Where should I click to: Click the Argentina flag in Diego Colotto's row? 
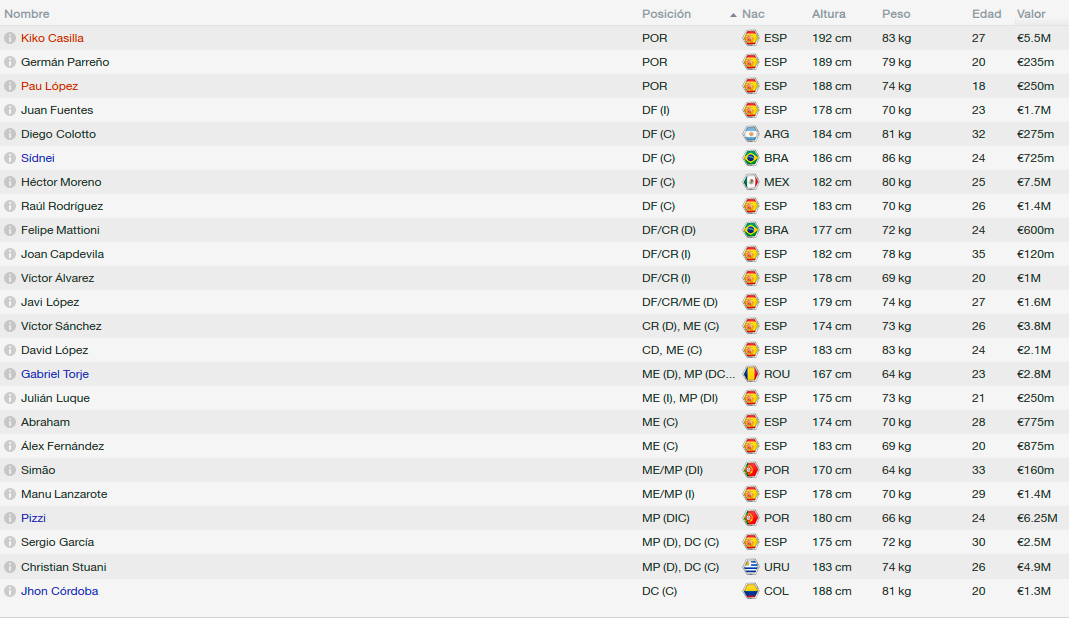coord(751,134)
